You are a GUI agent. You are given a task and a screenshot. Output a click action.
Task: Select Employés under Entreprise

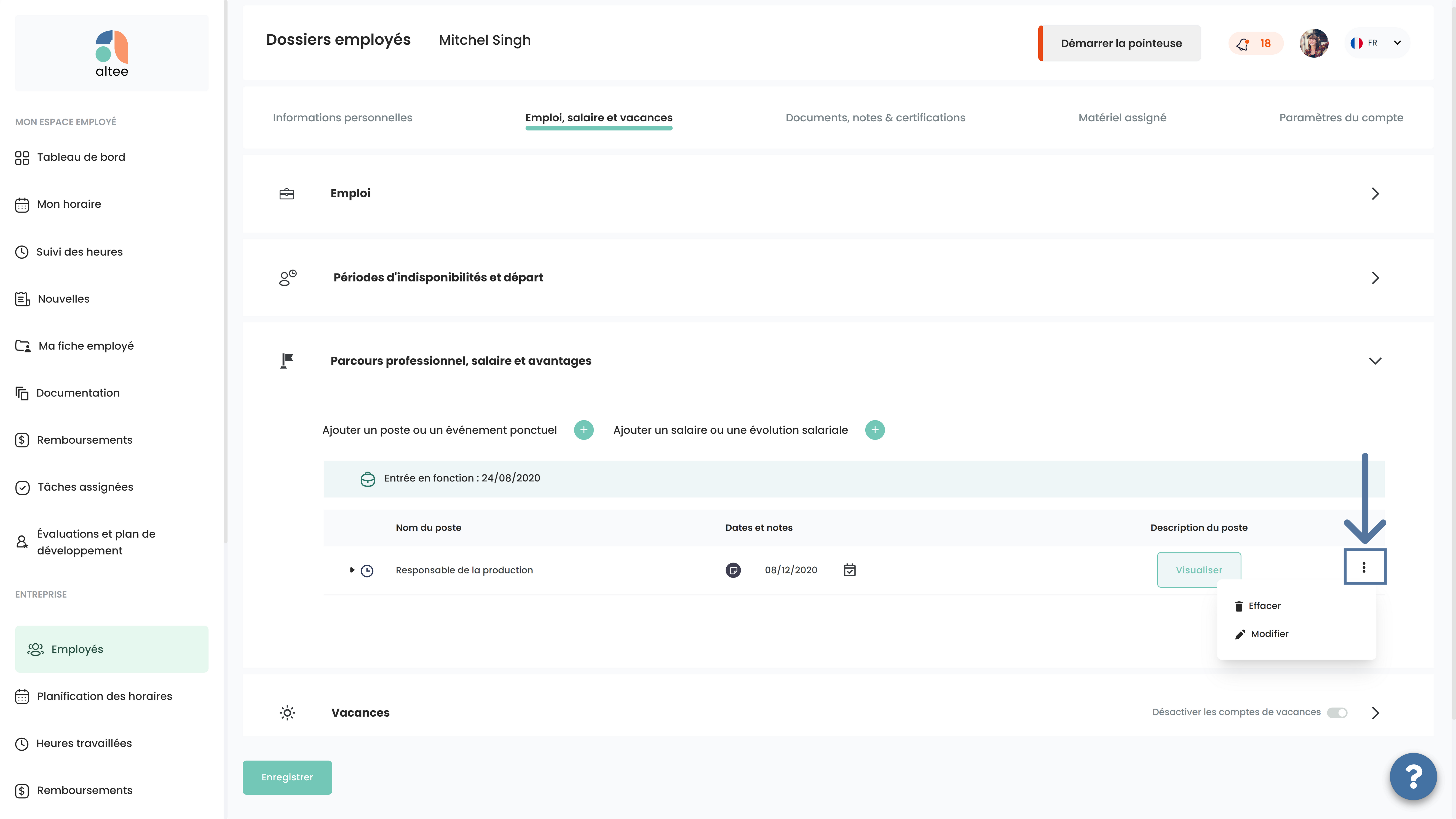coord(111,649)
